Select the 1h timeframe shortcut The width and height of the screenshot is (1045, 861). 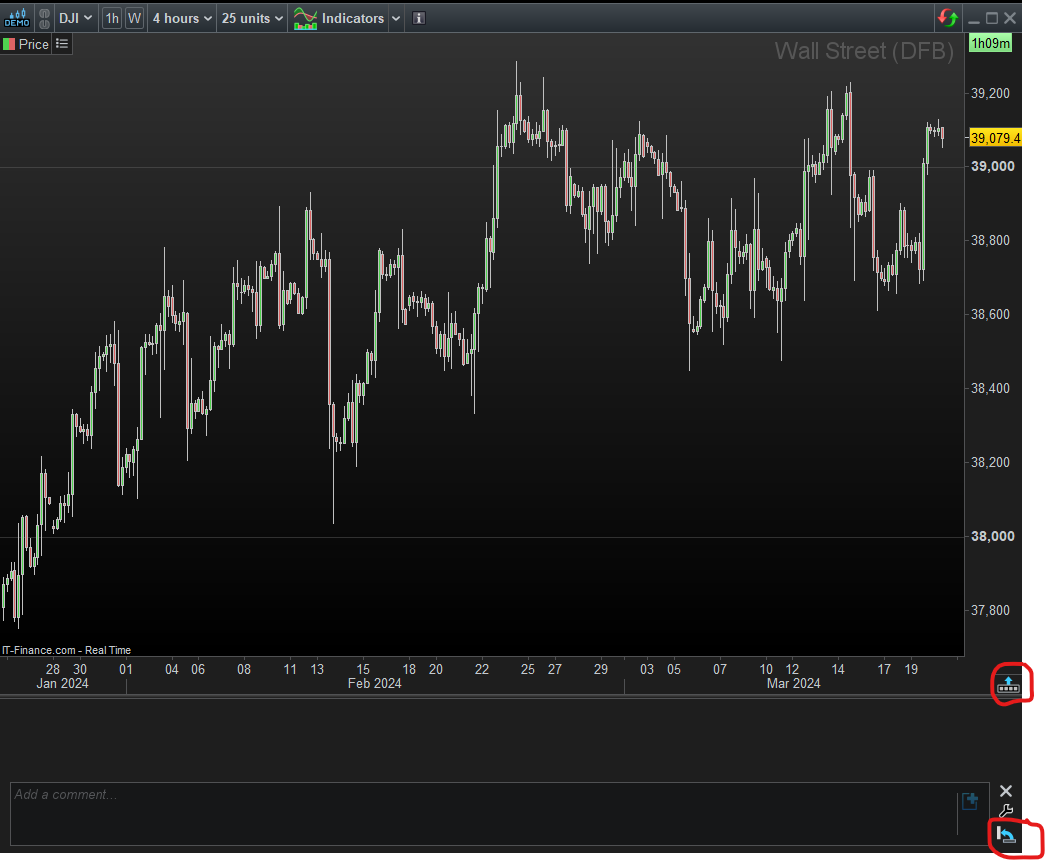(x=112, y=18)
